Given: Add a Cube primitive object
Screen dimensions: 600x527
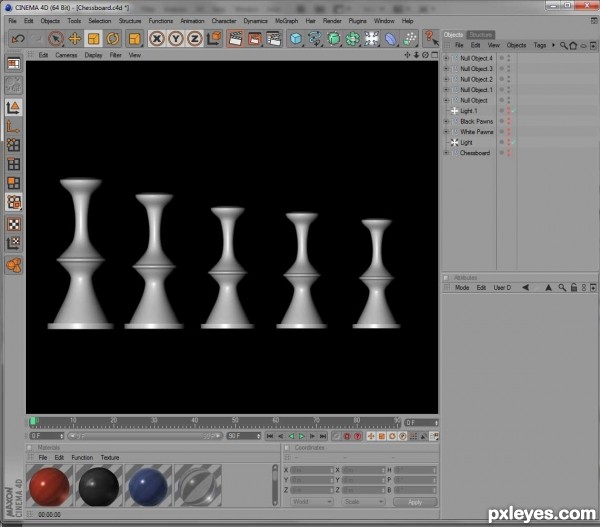Looking at the screenshot, I should click(x=296, y=39).
